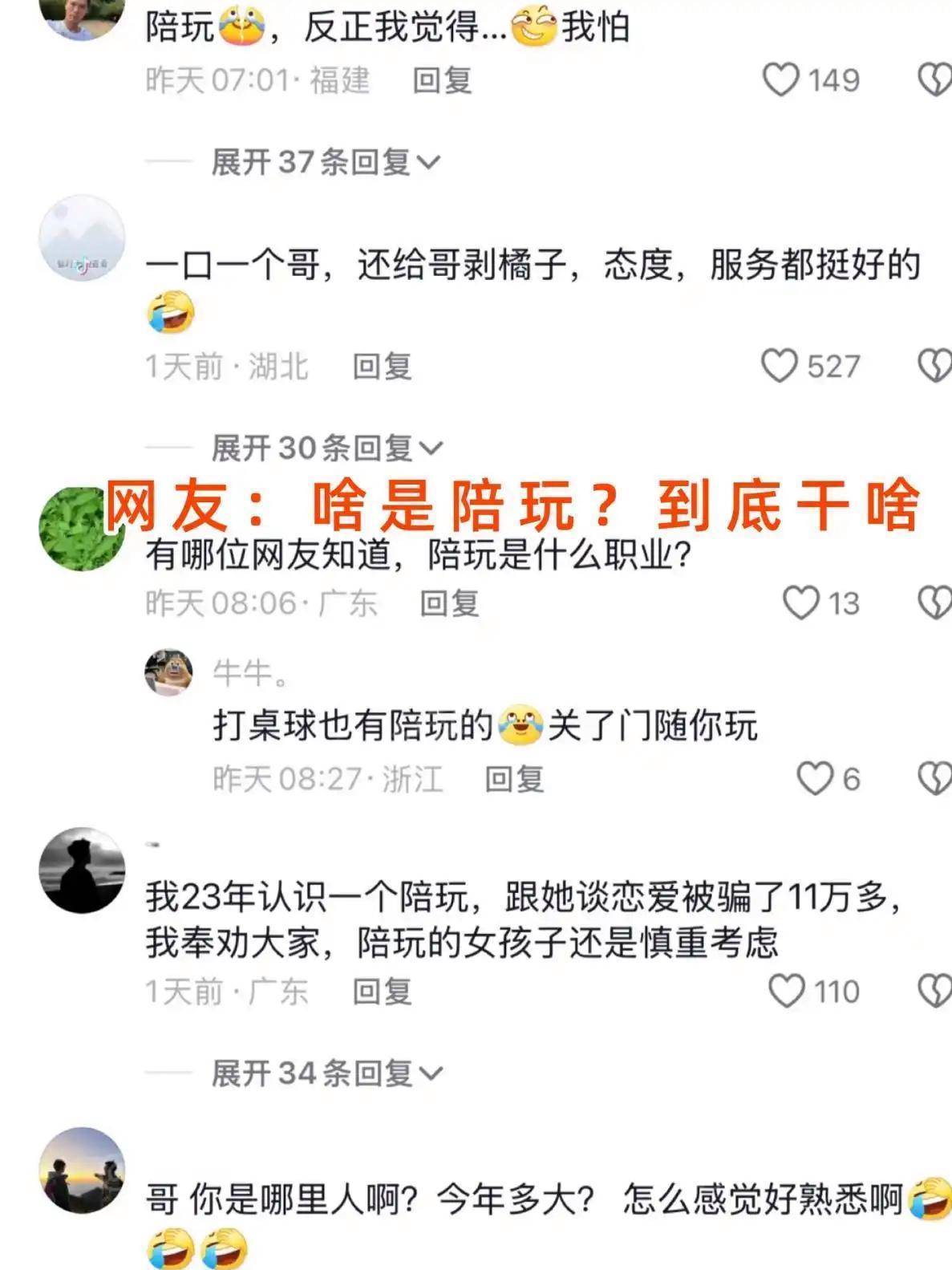
Task: Open the green leaves avatar profile
Action: pyautogui.click(x=82, y=529)
